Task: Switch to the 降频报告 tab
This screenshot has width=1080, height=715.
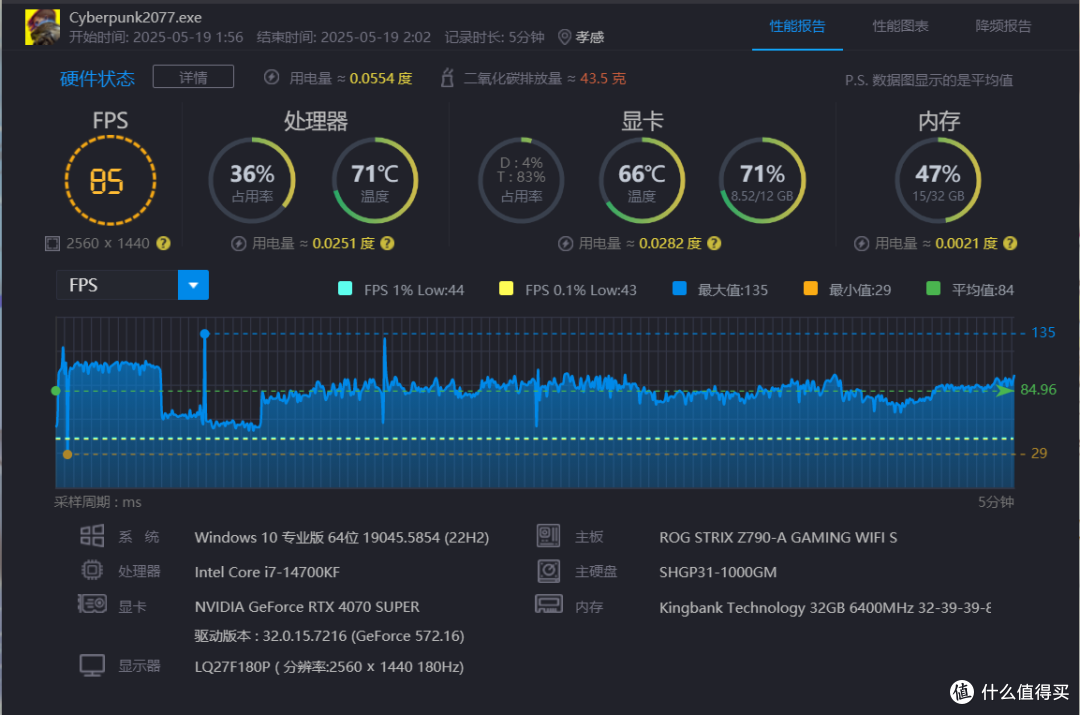Action: pos(1003,26)
